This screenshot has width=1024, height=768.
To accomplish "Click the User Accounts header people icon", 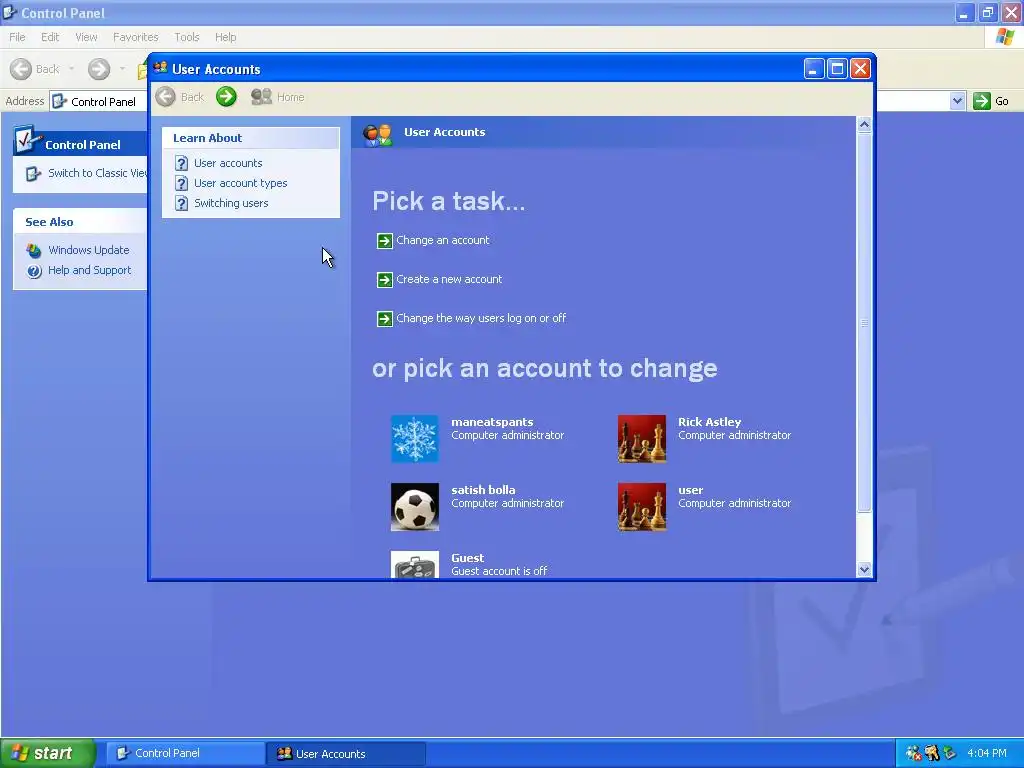I will pos(377,135).
